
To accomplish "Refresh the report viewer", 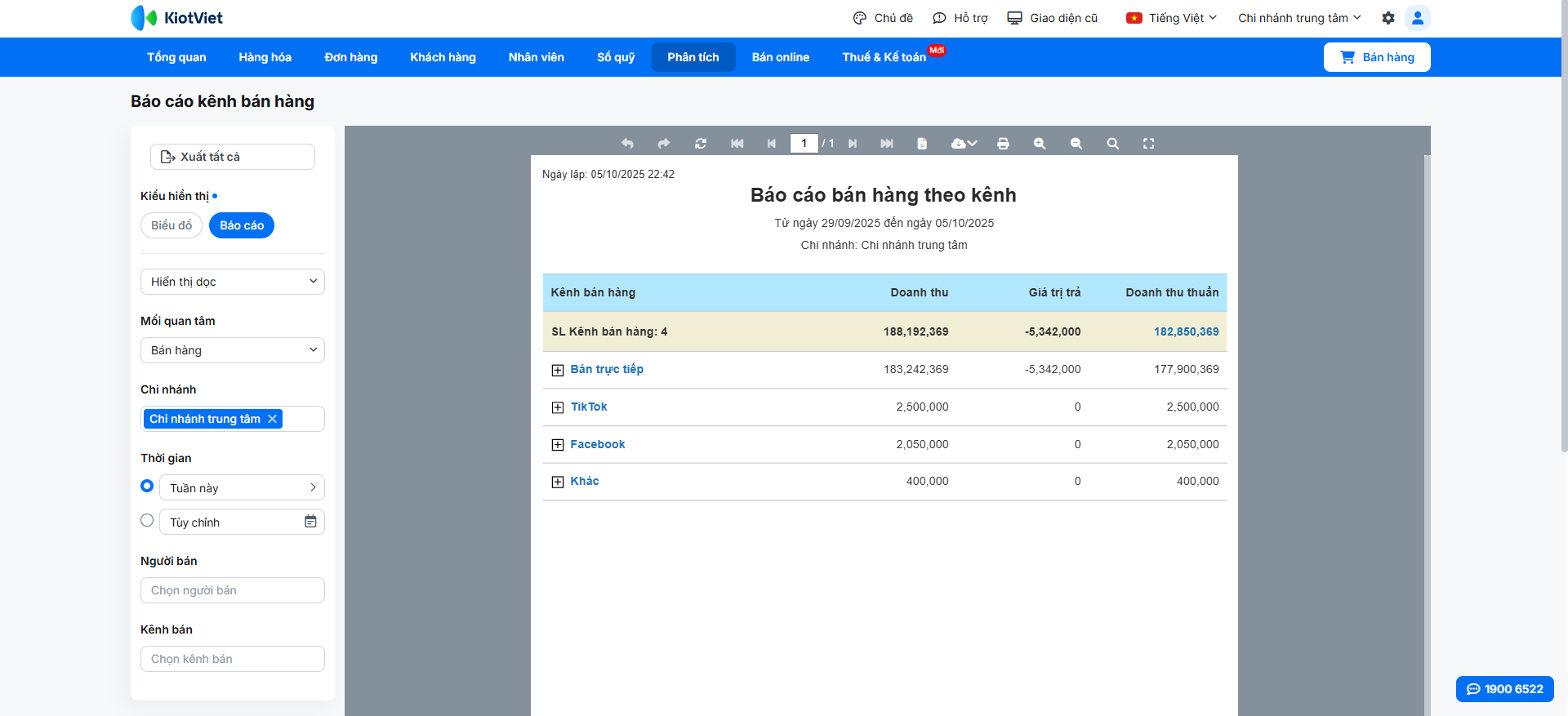I will pos(701,144).
